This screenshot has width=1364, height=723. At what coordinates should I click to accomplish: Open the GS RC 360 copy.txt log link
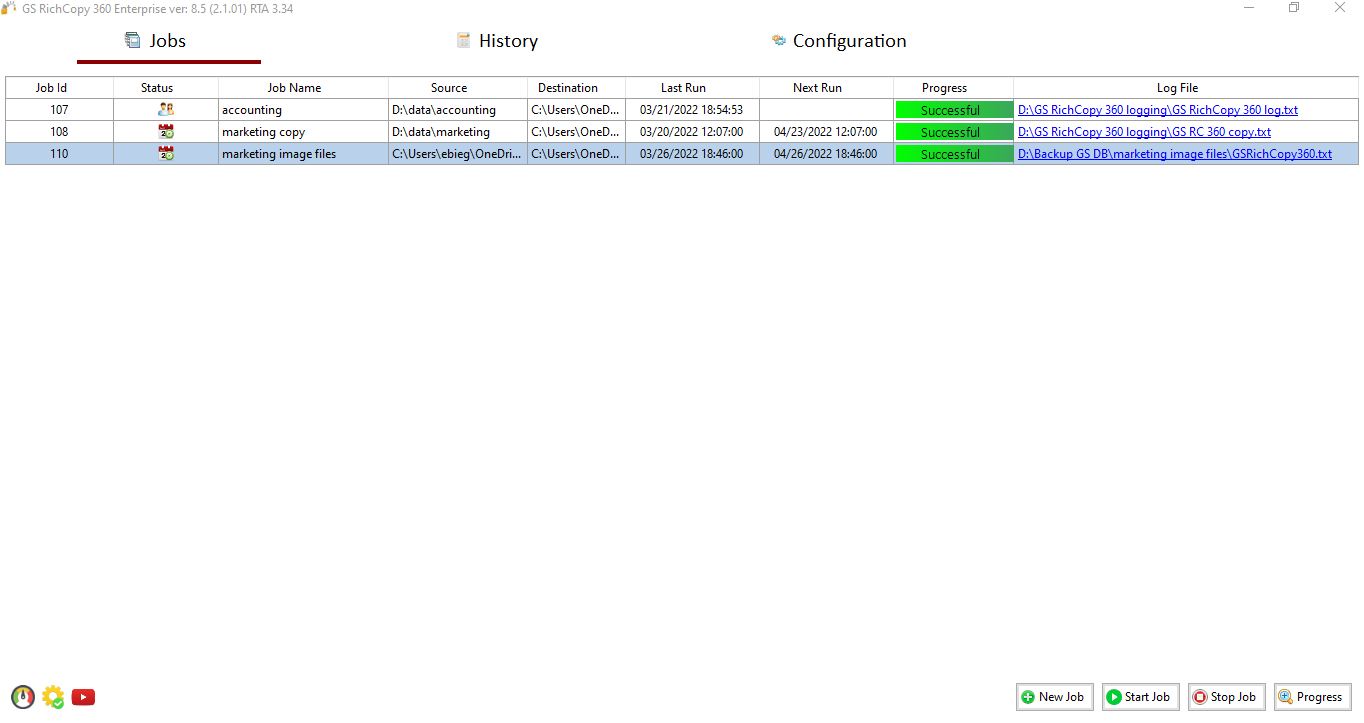point(1144,132)
